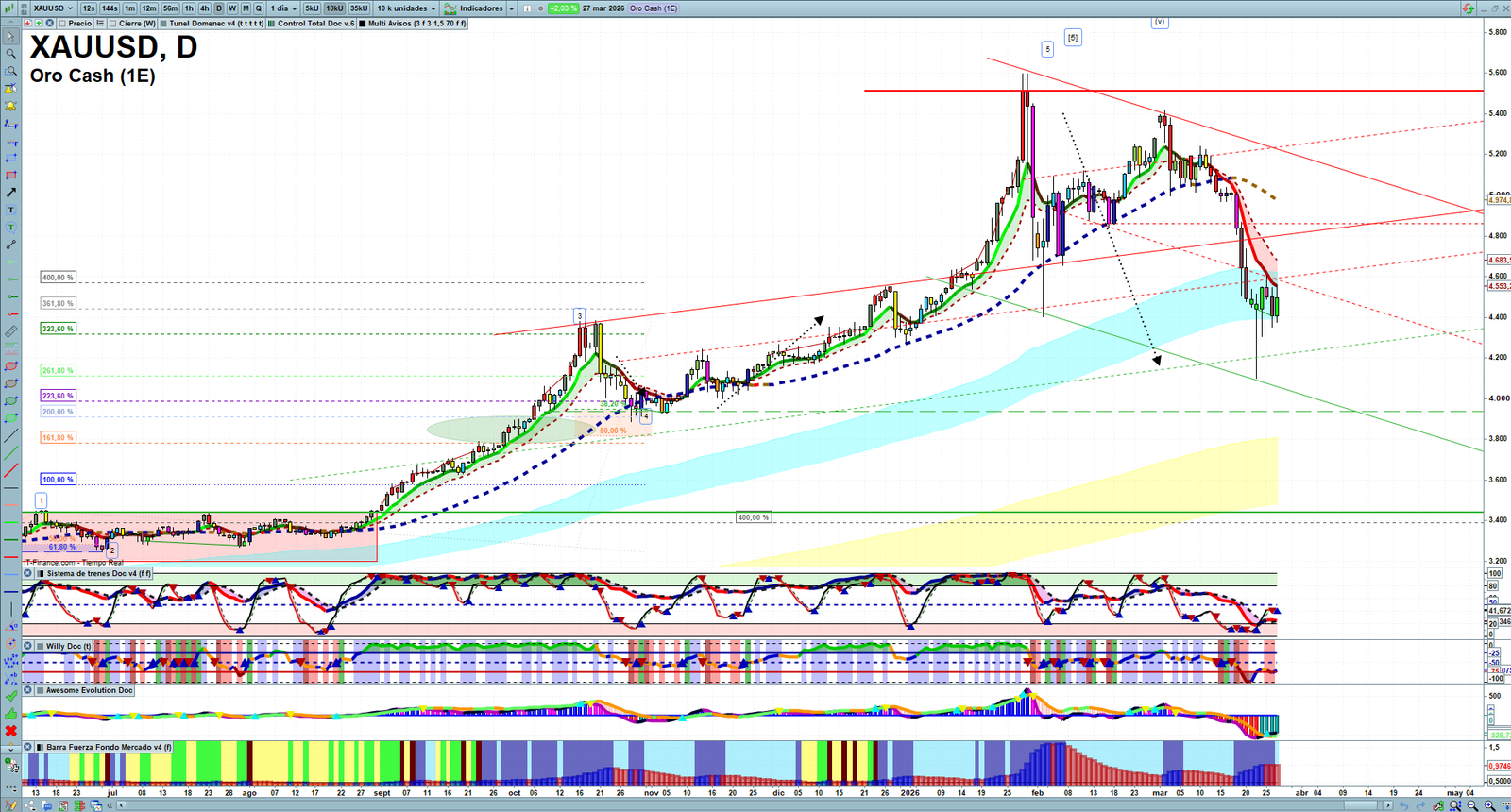Select the red ellipse drawing tool
Screen dimensions: 1511x812
coord(10,366)
